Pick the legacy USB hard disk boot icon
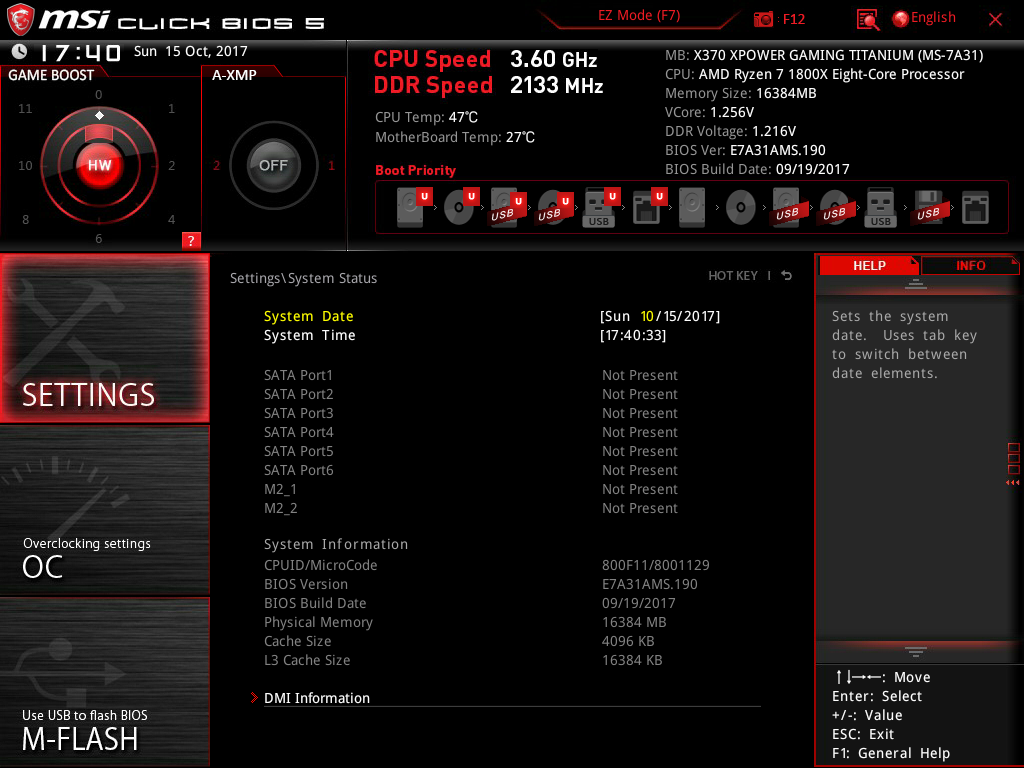The image size is (1024, 768). point(787,208)
